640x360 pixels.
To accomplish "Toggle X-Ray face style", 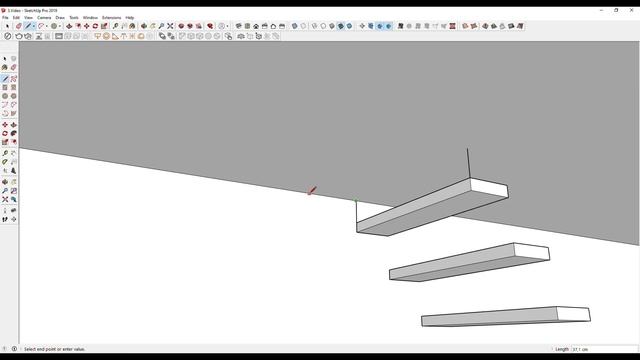I will 294,26.
